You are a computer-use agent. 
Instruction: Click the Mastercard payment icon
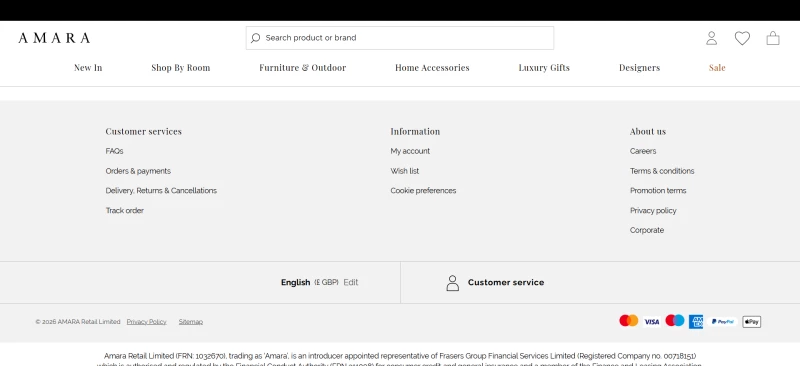(x=629, y=321)
